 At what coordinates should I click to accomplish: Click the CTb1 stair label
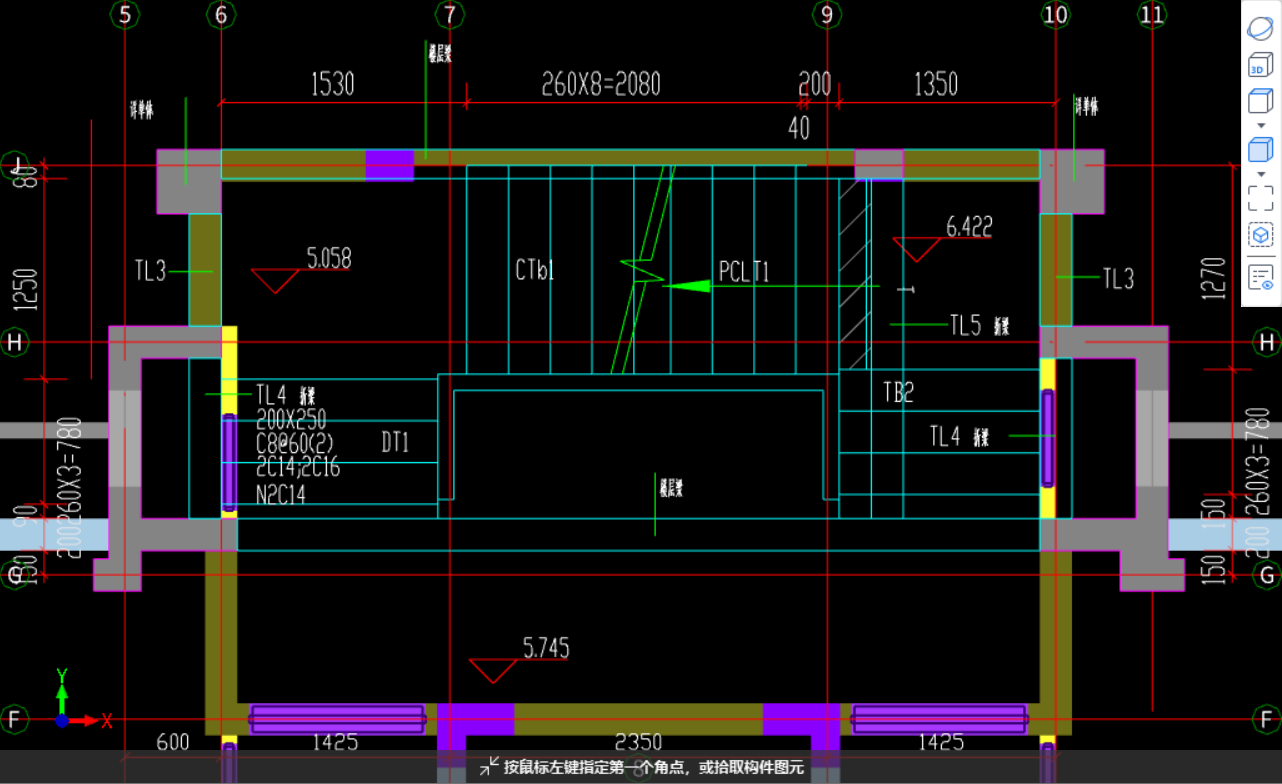point(535,270)
